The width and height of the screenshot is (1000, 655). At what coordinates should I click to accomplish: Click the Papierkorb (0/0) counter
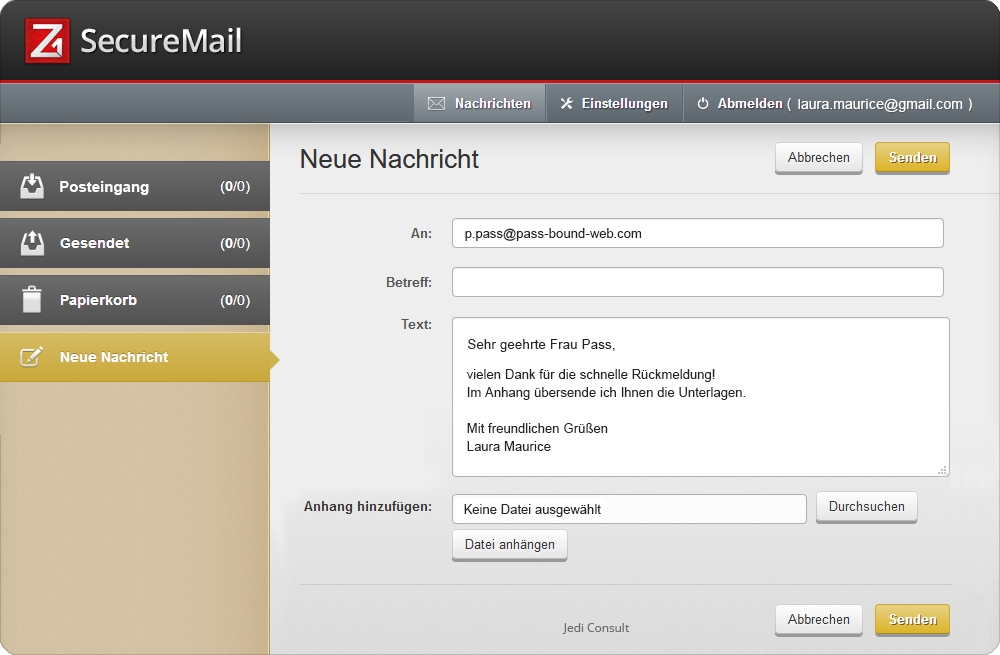click(235, 300)
